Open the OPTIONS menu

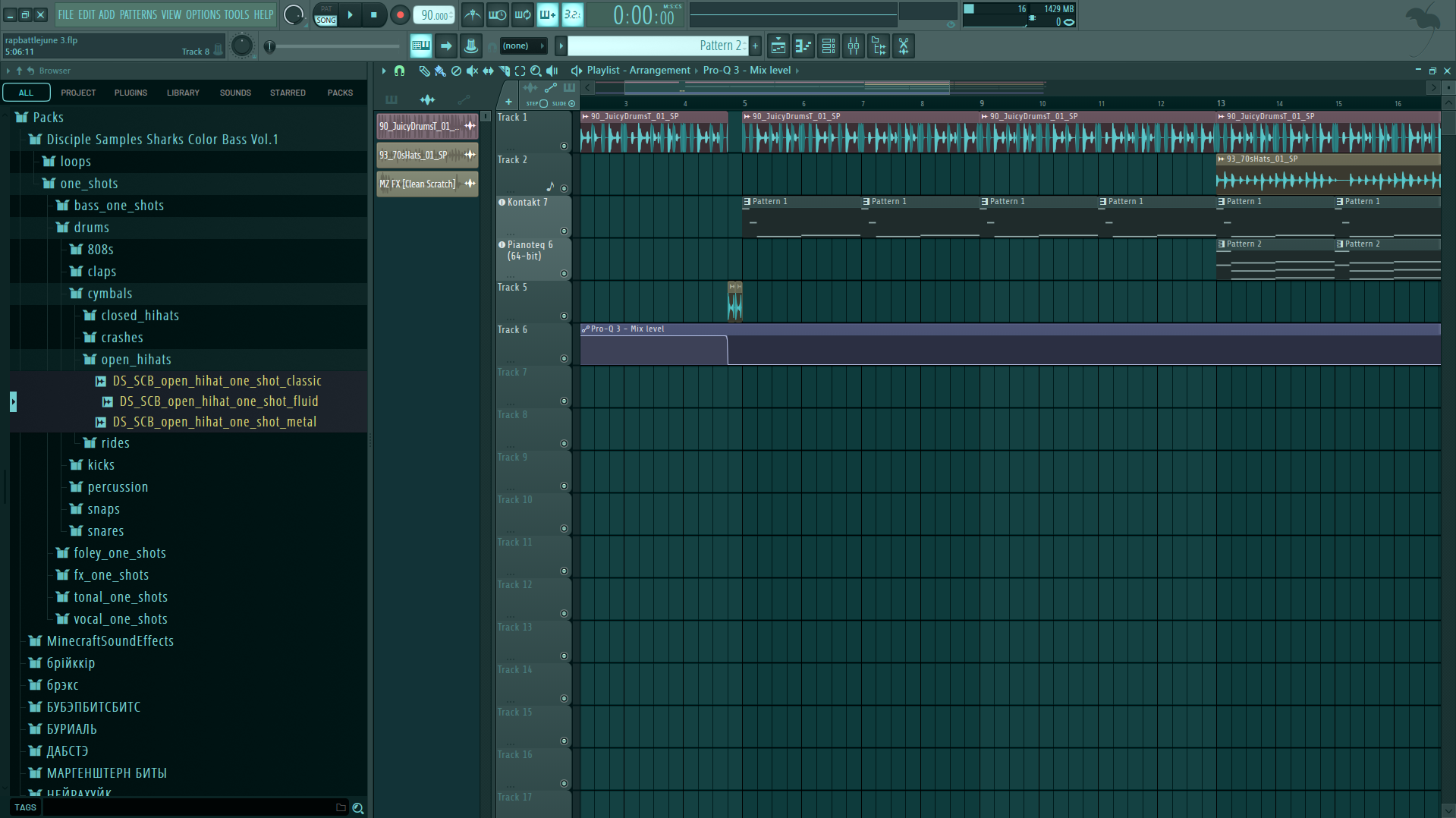pos(203,14)
